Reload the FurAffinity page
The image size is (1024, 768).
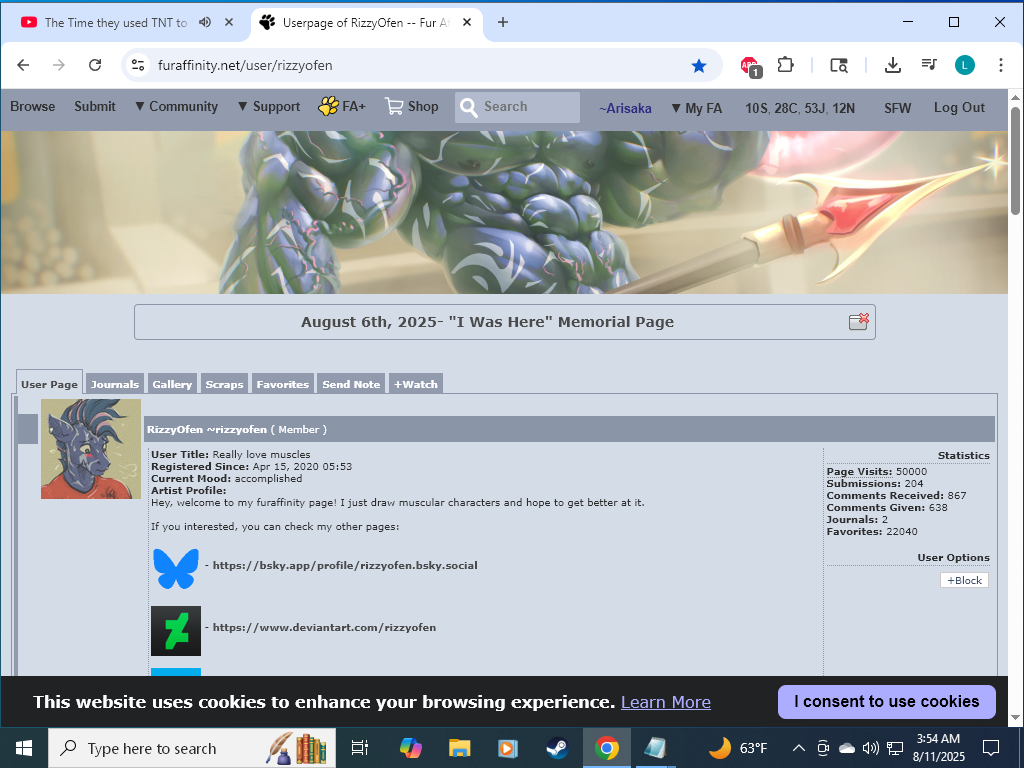(x=95, y=65)
